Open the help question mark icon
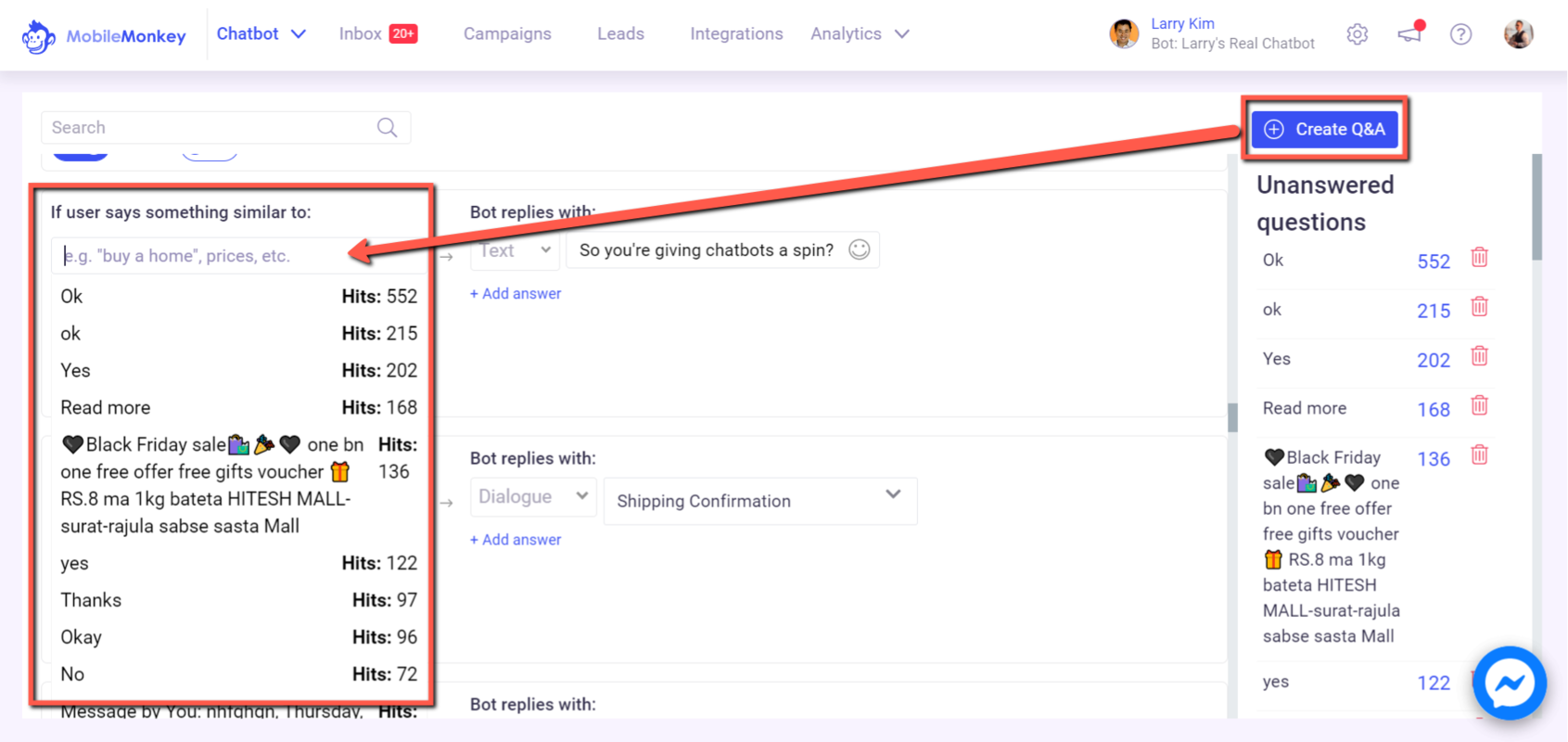 point(1460,35)
